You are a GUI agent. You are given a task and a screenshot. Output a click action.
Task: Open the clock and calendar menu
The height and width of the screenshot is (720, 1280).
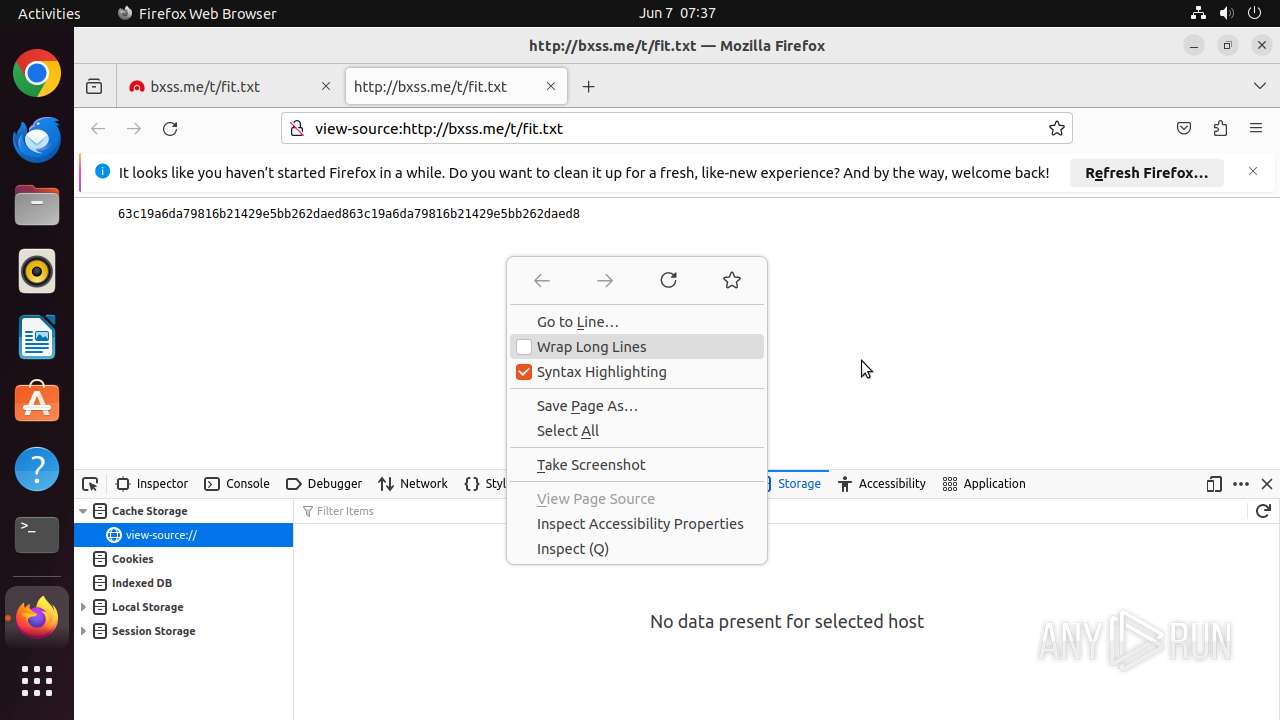point(677,13)
